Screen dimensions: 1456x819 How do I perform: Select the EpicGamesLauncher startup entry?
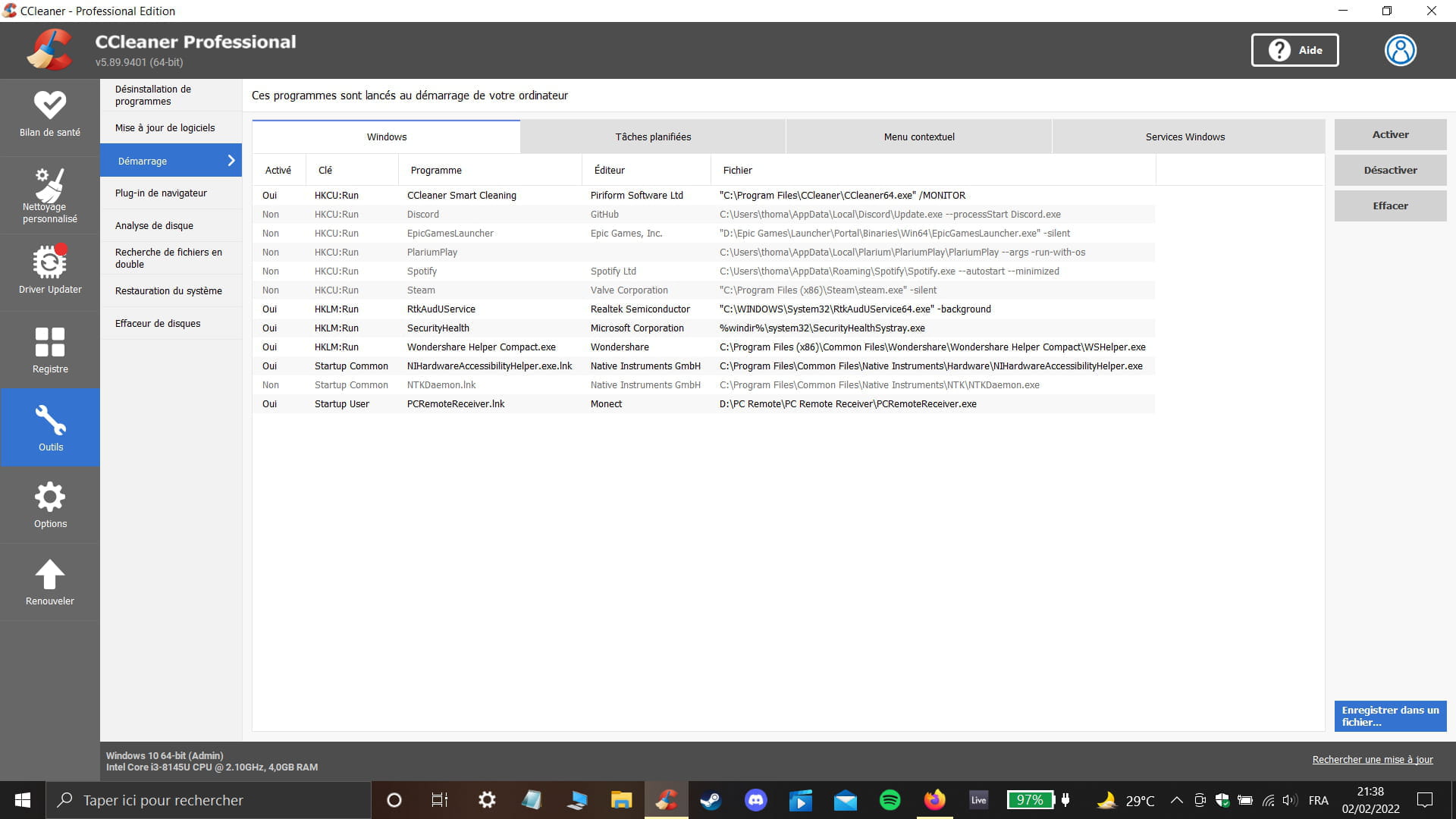coord(704,233)
